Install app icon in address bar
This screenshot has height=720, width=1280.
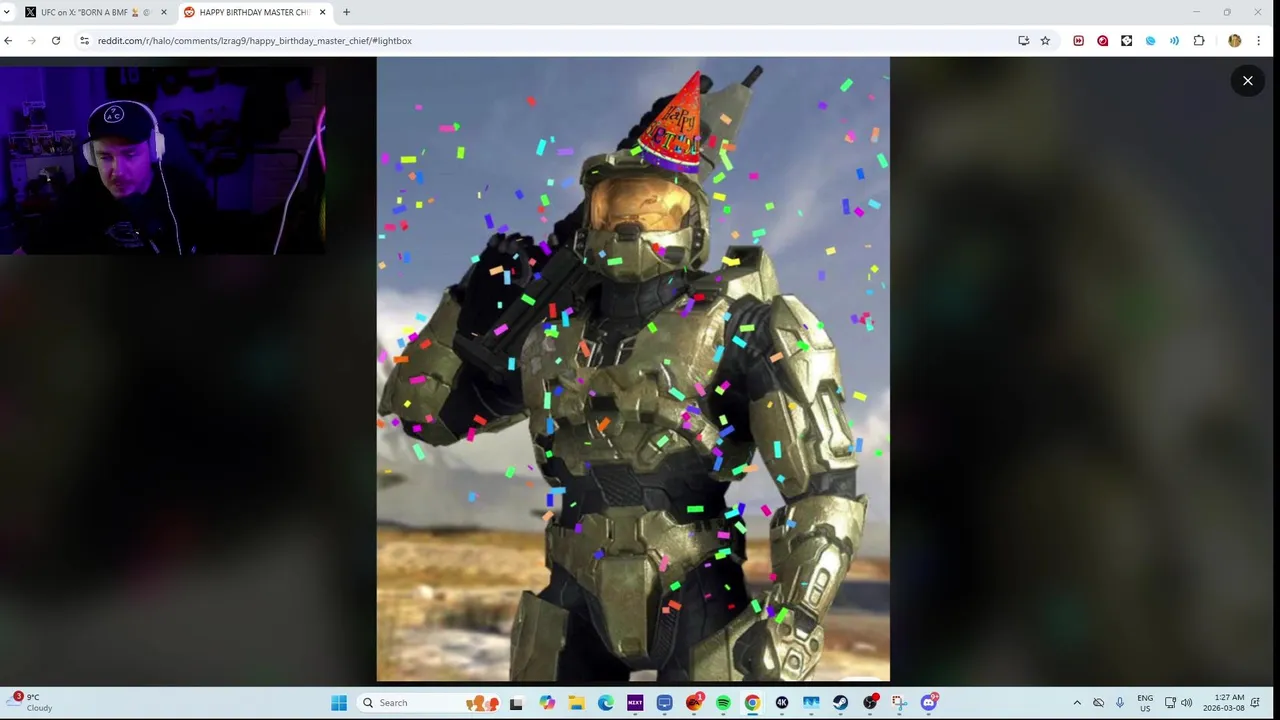(1023, 41)
